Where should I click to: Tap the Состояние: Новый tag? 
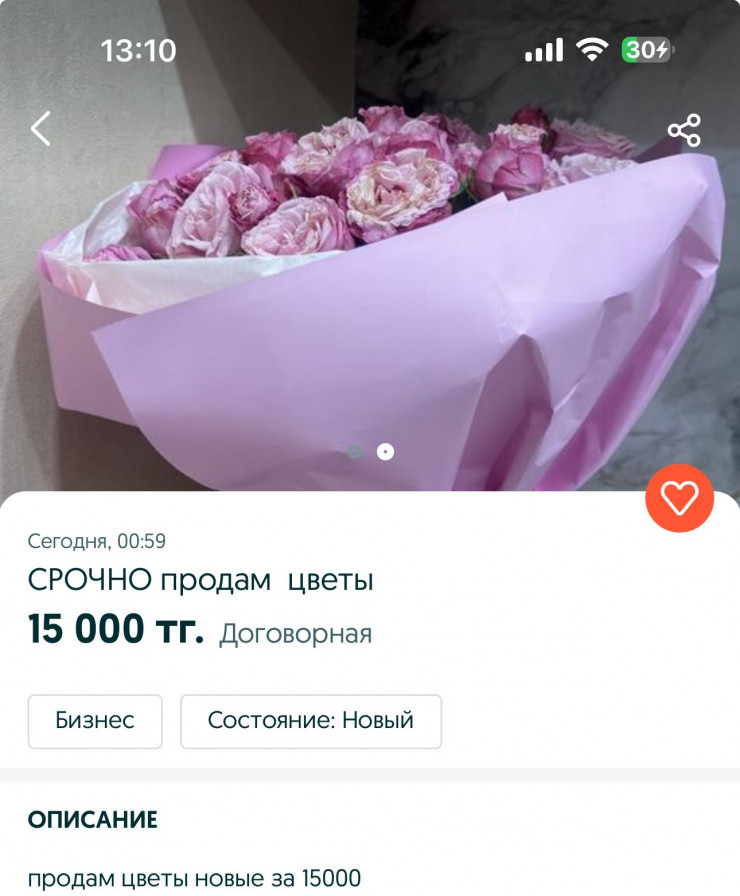(311, 721)
